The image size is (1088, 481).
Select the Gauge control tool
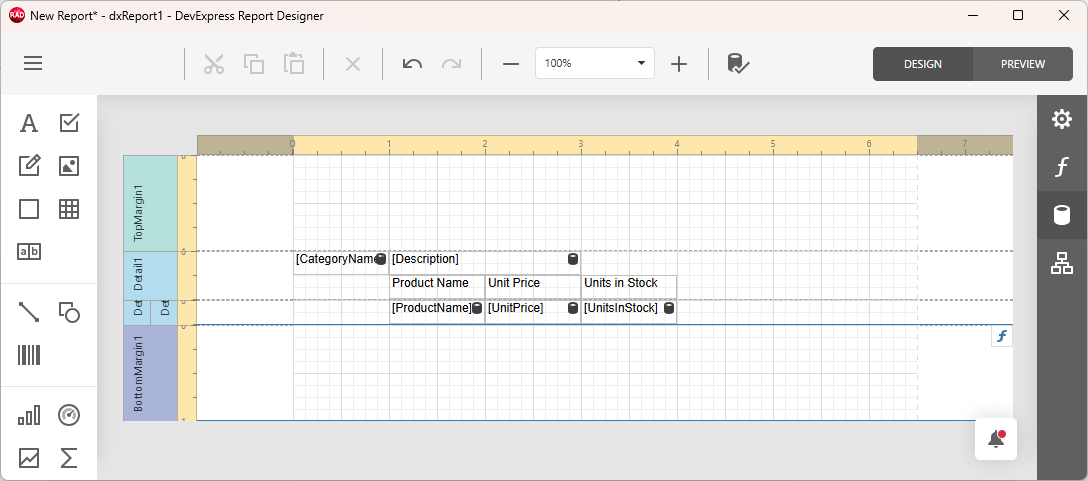point(69,415)
